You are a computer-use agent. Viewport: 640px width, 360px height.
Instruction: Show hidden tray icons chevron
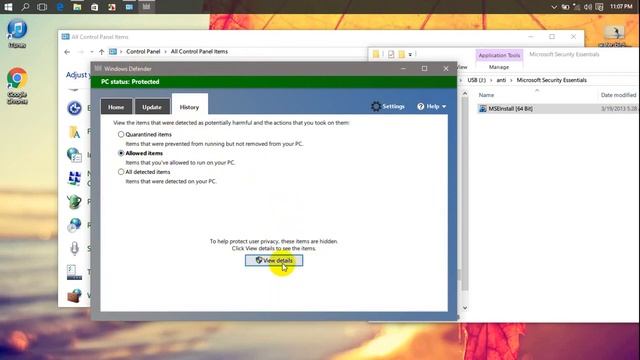coord(554,7)
